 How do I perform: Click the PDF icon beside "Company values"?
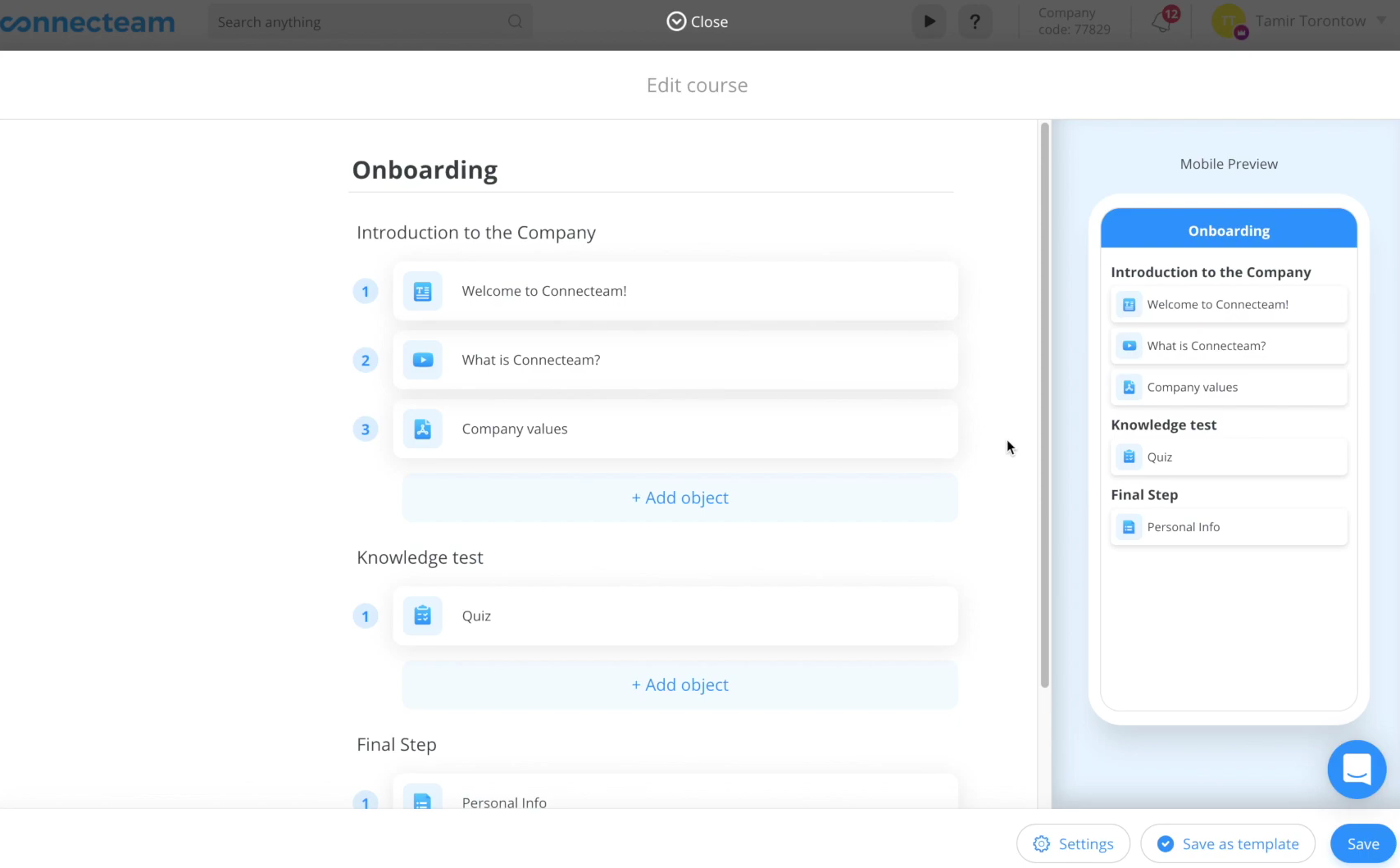(422, 429)
